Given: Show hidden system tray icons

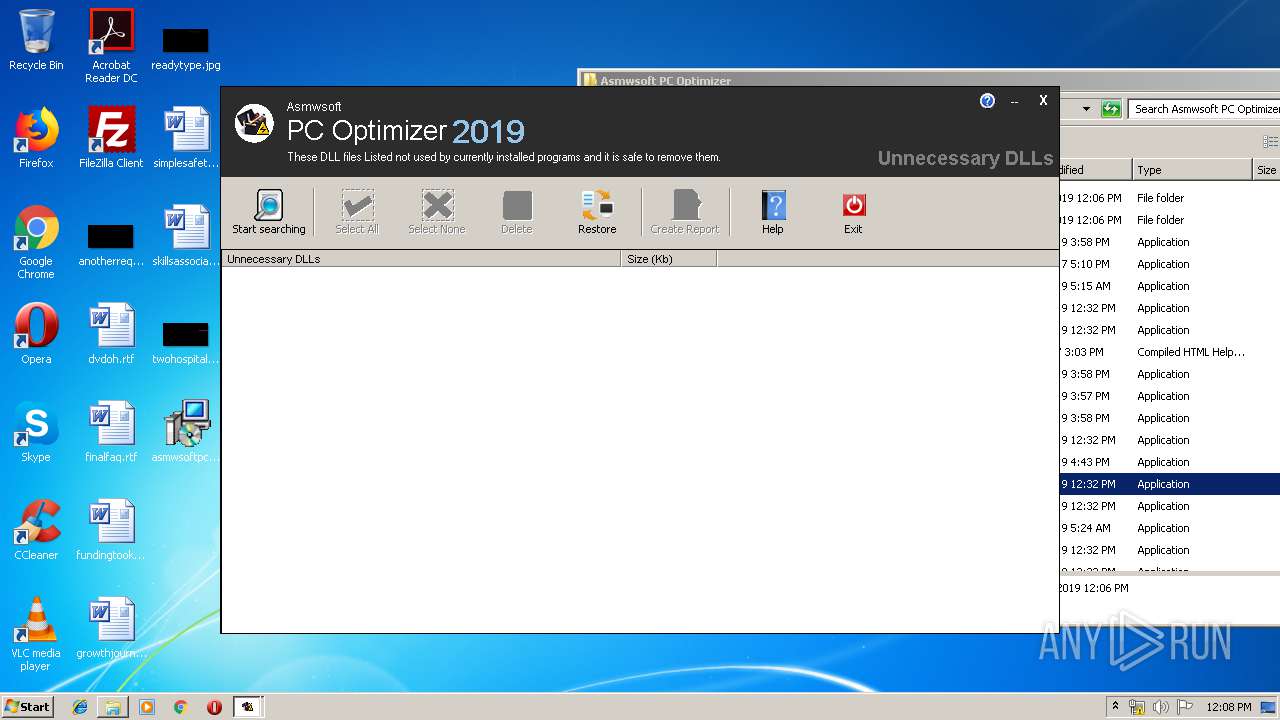Looking at the screenshot, I should pyautogui.click(x=1116, y=707).
